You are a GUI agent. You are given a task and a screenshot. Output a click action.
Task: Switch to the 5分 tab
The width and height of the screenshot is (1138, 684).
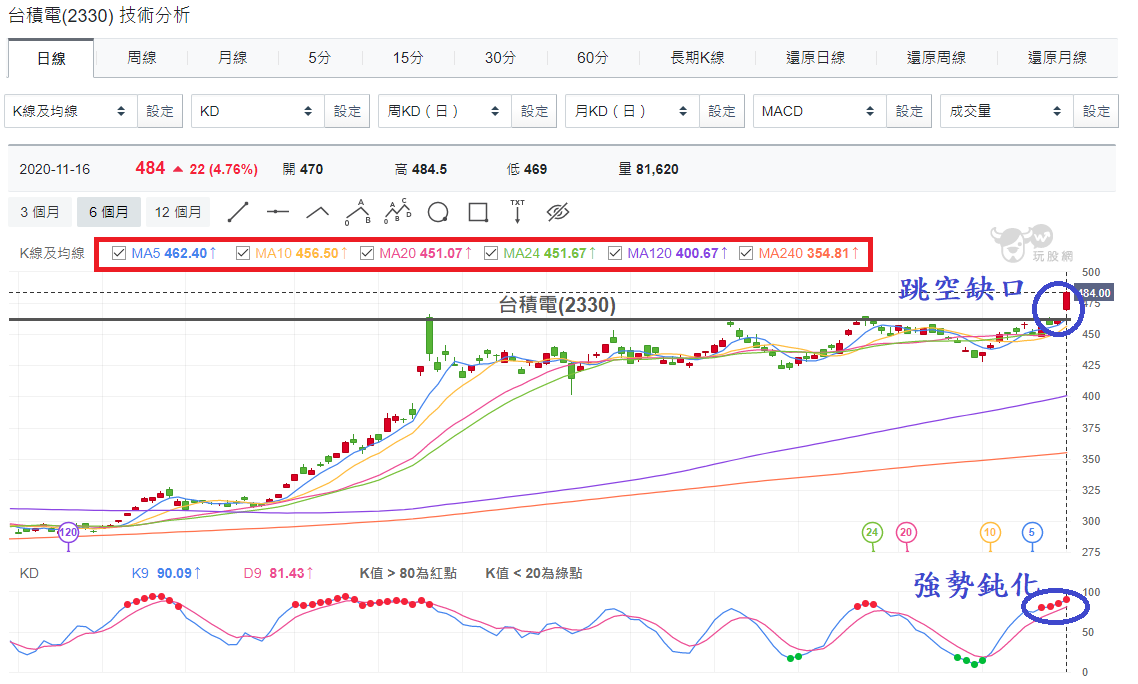click(x=319, y=58)
